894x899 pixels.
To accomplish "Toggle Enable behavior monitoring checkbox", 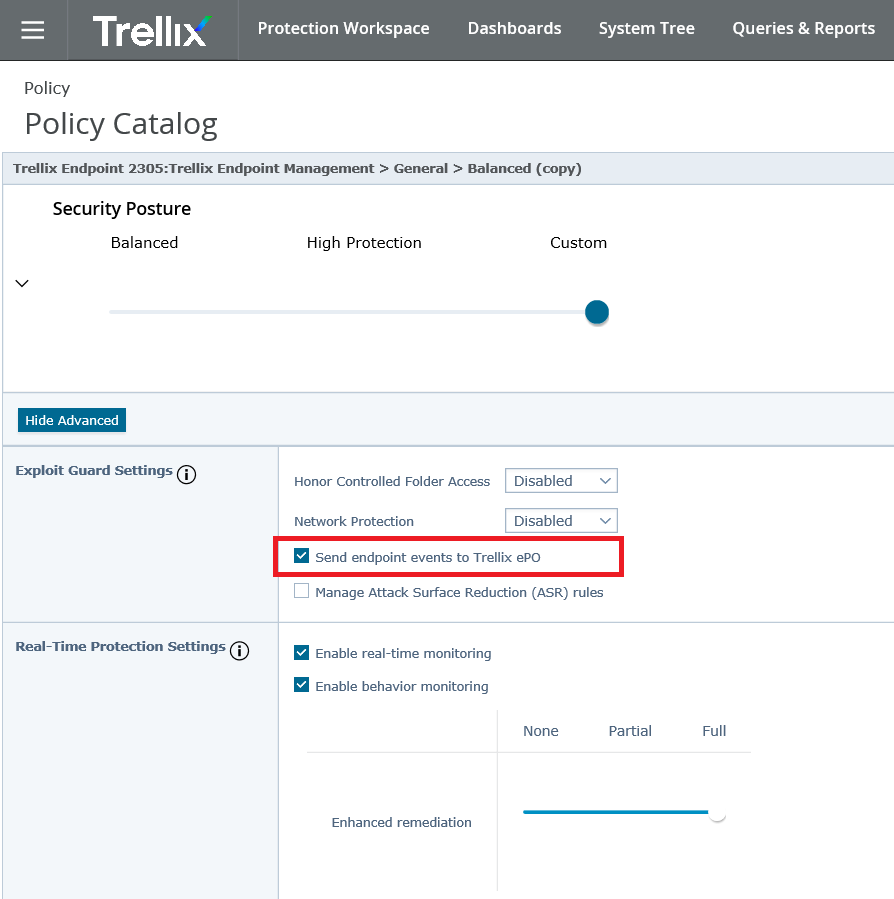I will (x=302, y=685).
